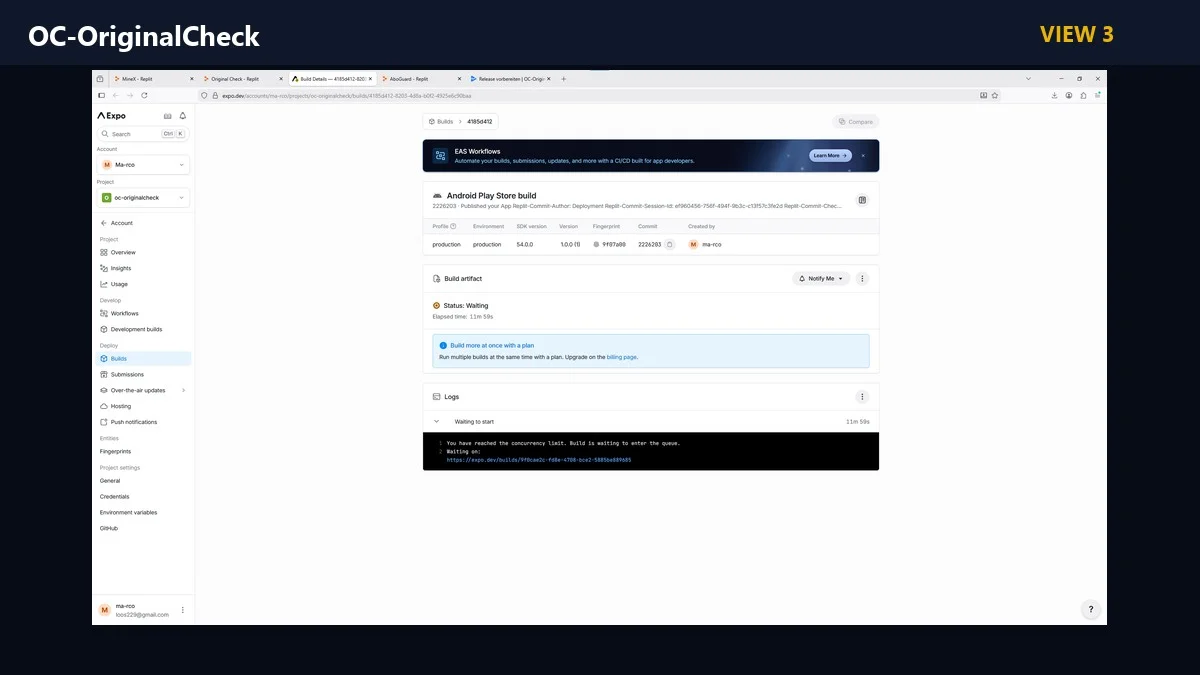
Task: Click Learn More on EAS Workflows banner
Action: tap(830, 156)
